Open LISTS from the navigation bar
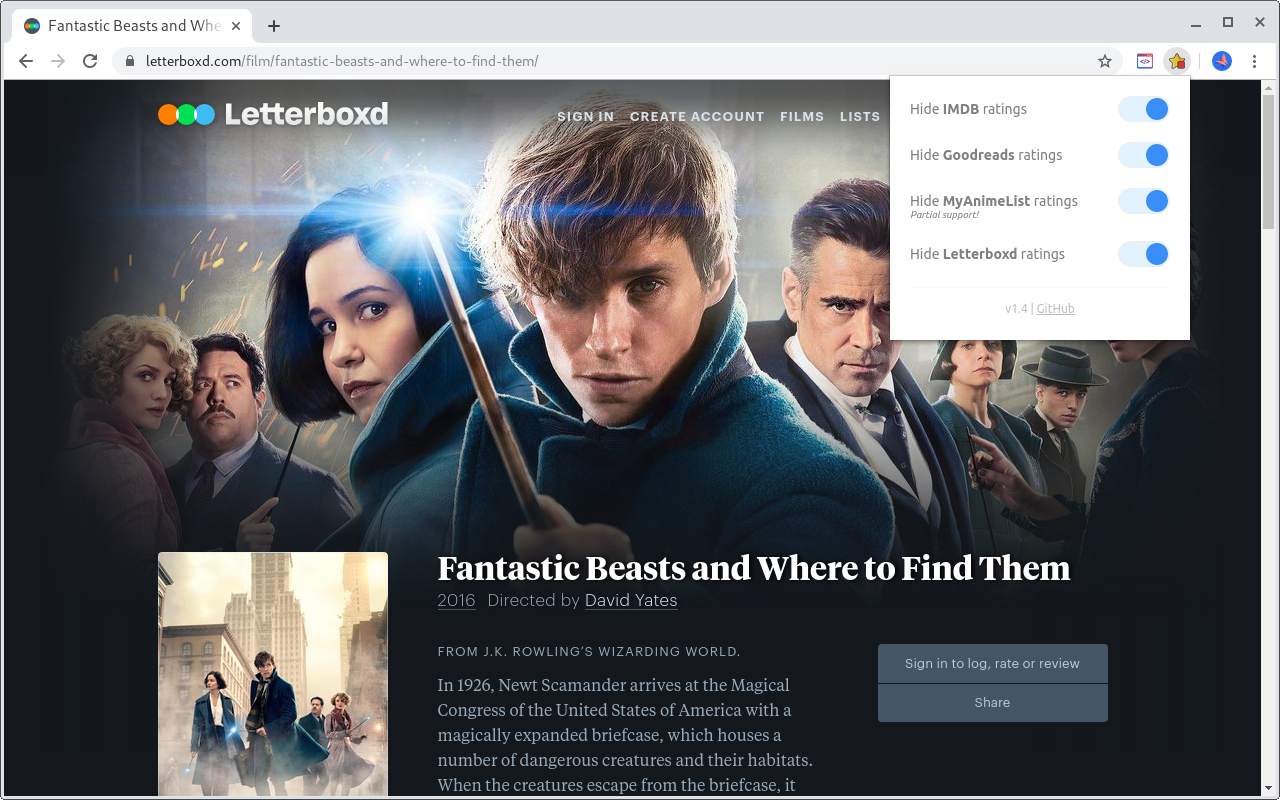This screenshot has width=1280, height=800. 860,116
